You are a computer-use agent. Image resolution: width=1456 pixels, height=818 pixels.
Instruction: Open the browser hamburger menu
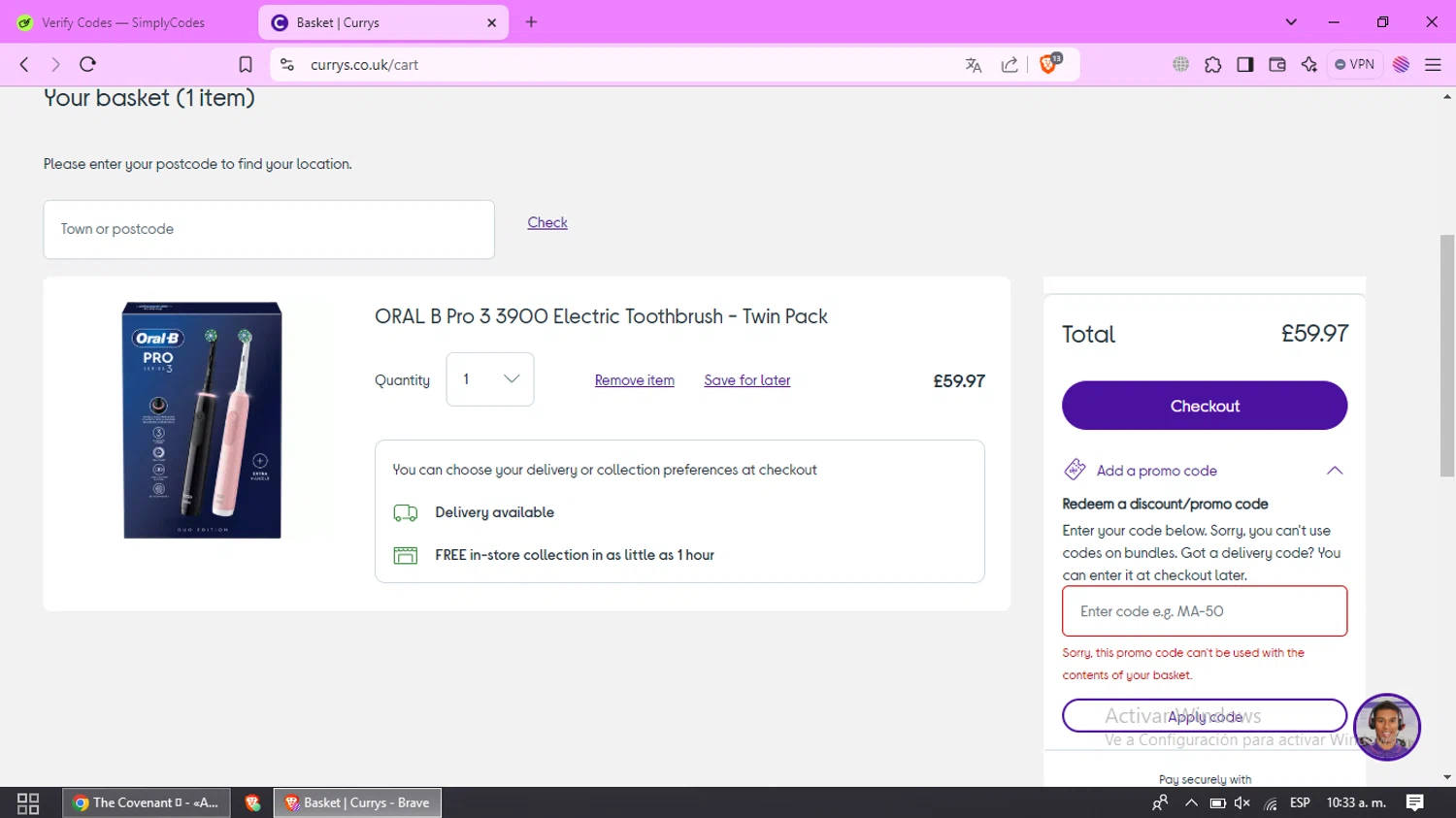(1433, 64)
